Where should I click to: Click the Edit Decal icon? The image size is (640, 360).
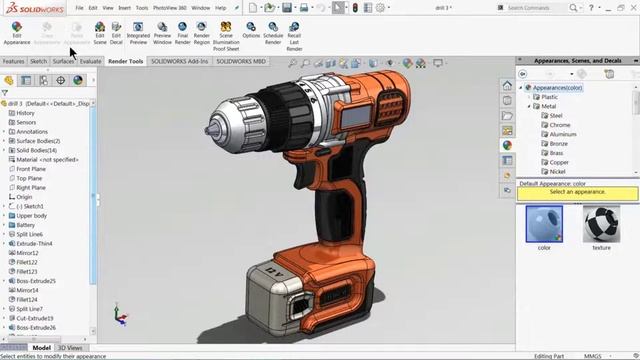pos(116,33)
